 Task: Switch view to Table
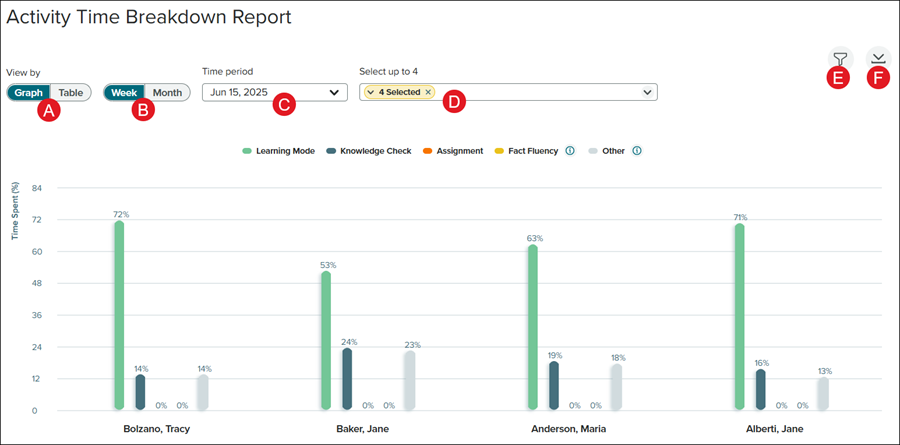(x=70, y=92)
